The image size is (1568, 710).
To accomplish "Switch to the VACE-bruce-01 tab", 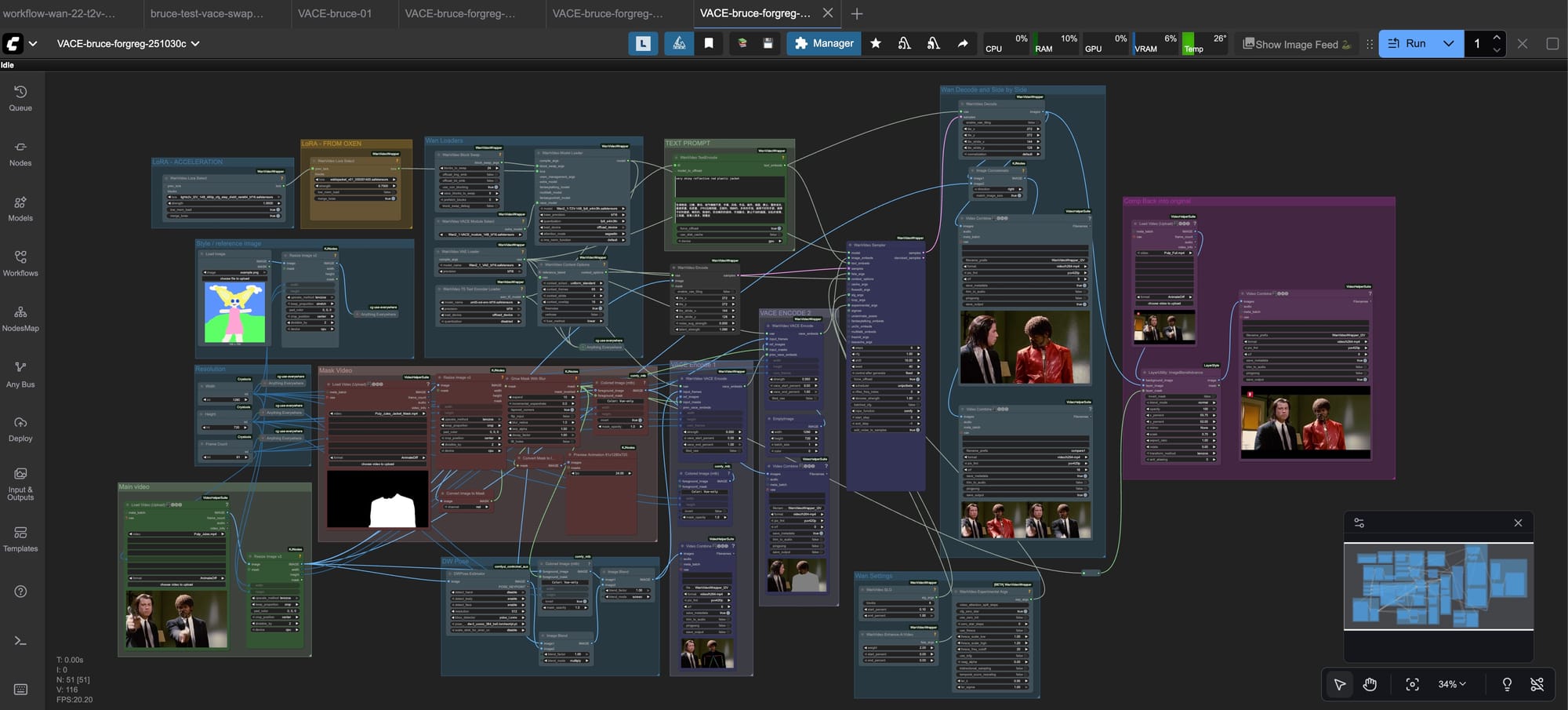I will tap(335, 13).
